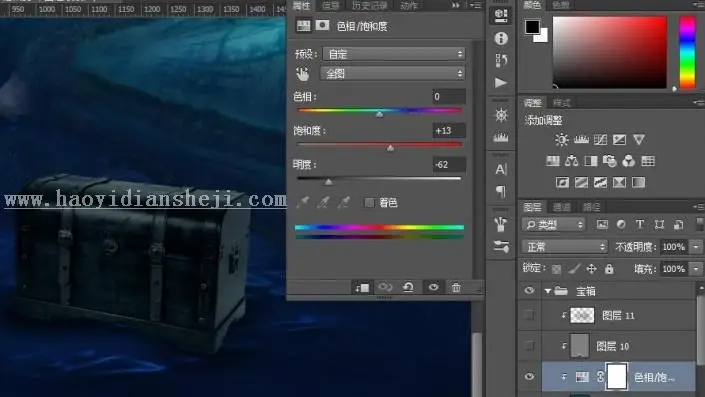The height and width of the screenshot is (397, 705).
Task: Activate the on-image targeted adjustment hand tool
Action: point(303,74)
